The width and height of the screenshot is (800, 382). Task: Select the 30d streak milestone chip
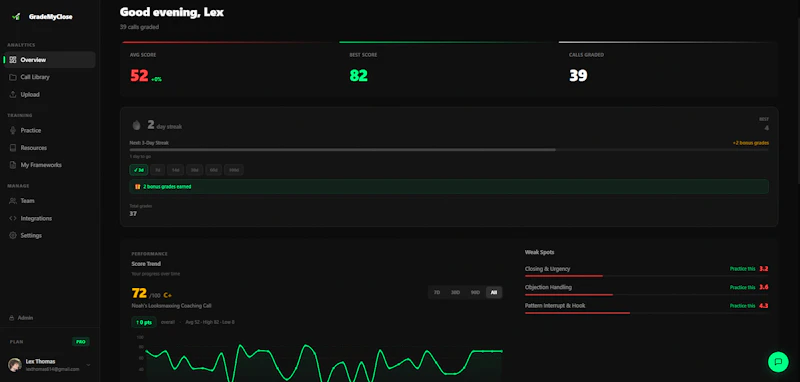[194, 170]
